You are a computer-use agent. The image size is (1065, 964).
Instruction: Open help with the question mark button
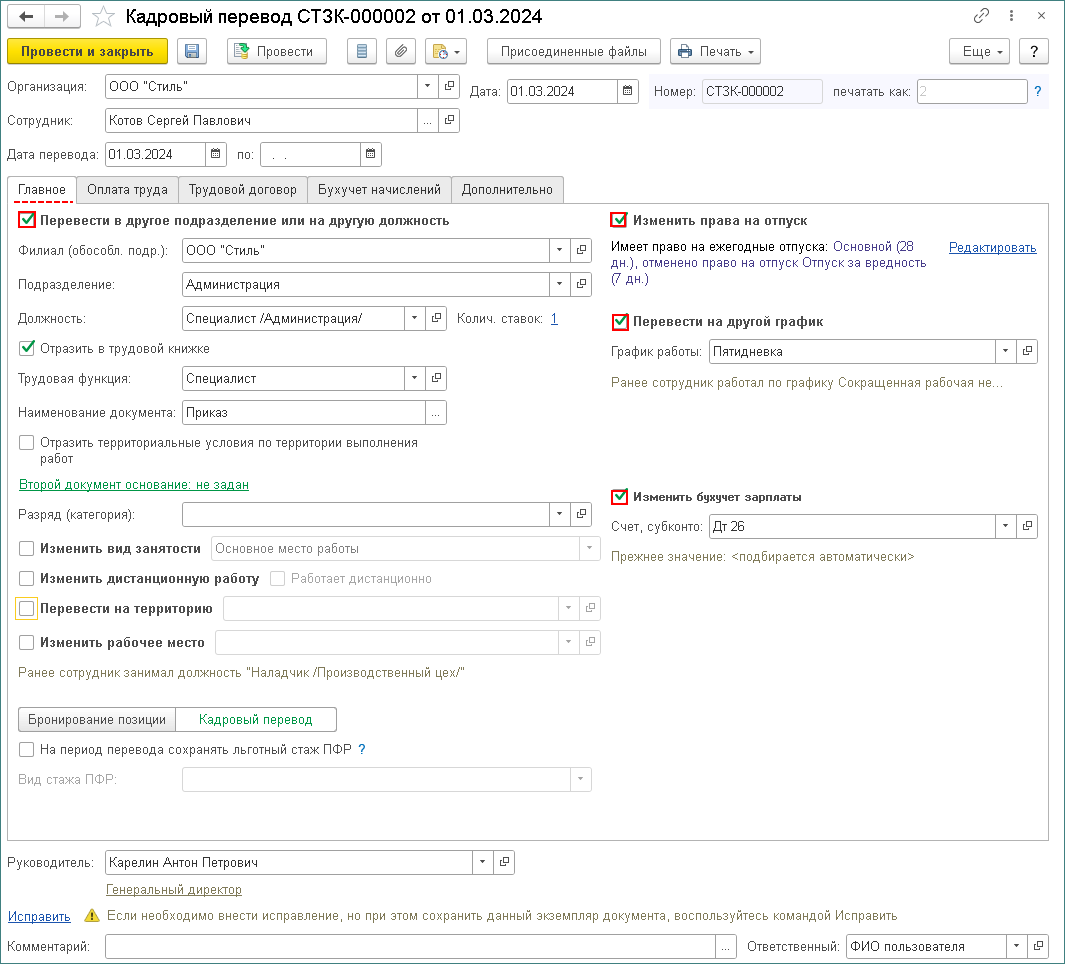(x=1034, y=52)
